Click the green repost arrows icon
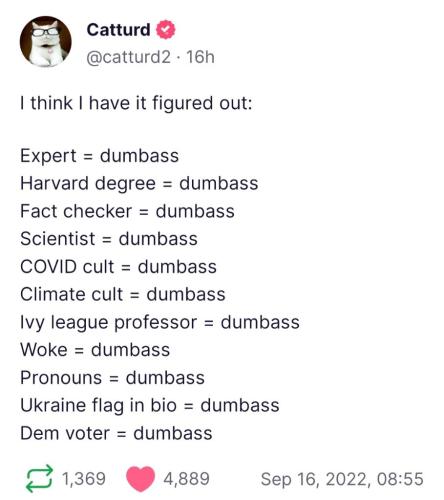 [39, 479]
